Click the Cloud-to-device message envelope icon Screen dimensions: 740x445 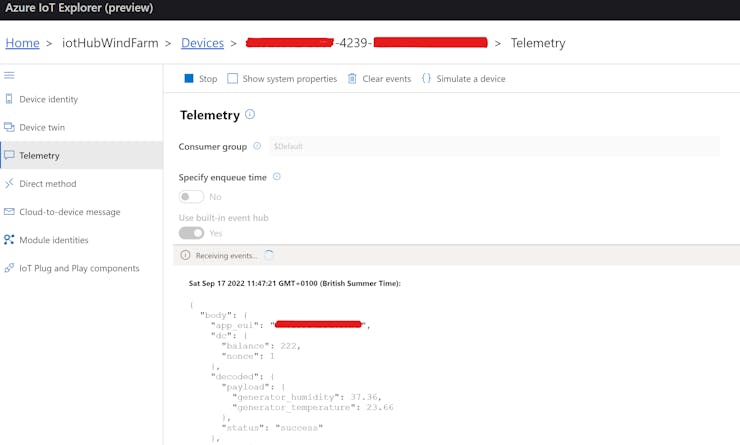(9, 211)
